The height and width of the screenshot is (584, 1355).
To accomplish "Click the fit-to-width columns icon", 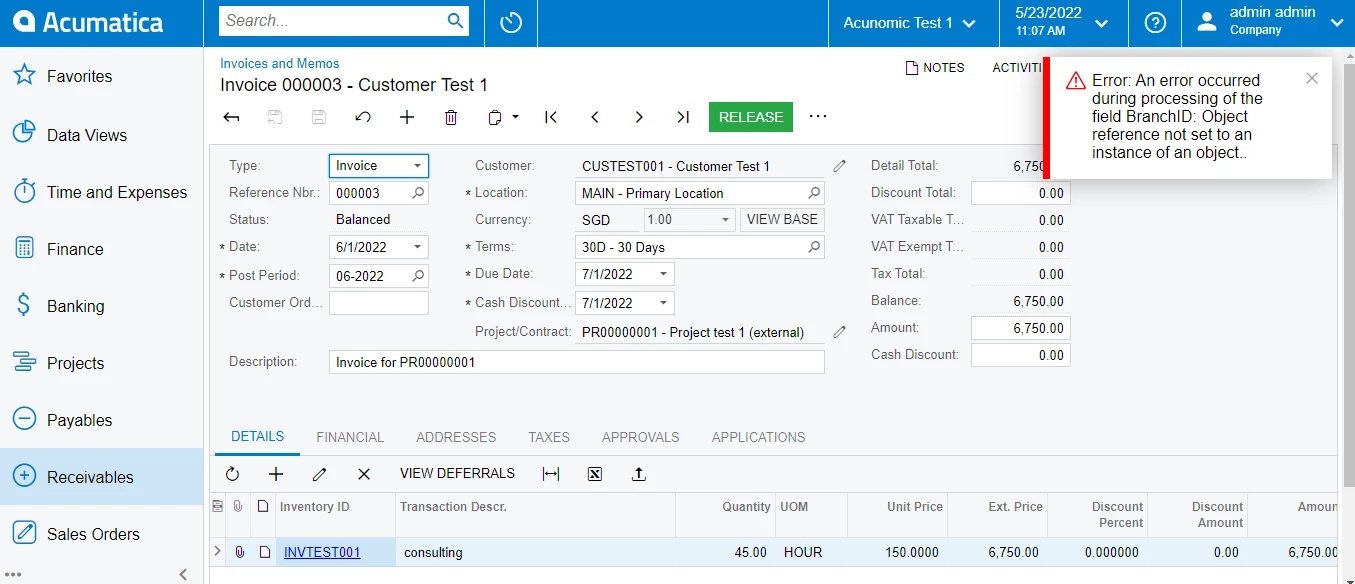I will (x=551, y=474).
